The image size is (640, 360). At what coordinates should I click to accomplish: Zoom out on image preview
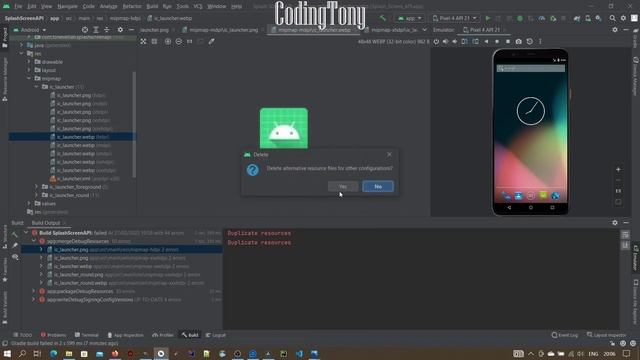point(179,41)
